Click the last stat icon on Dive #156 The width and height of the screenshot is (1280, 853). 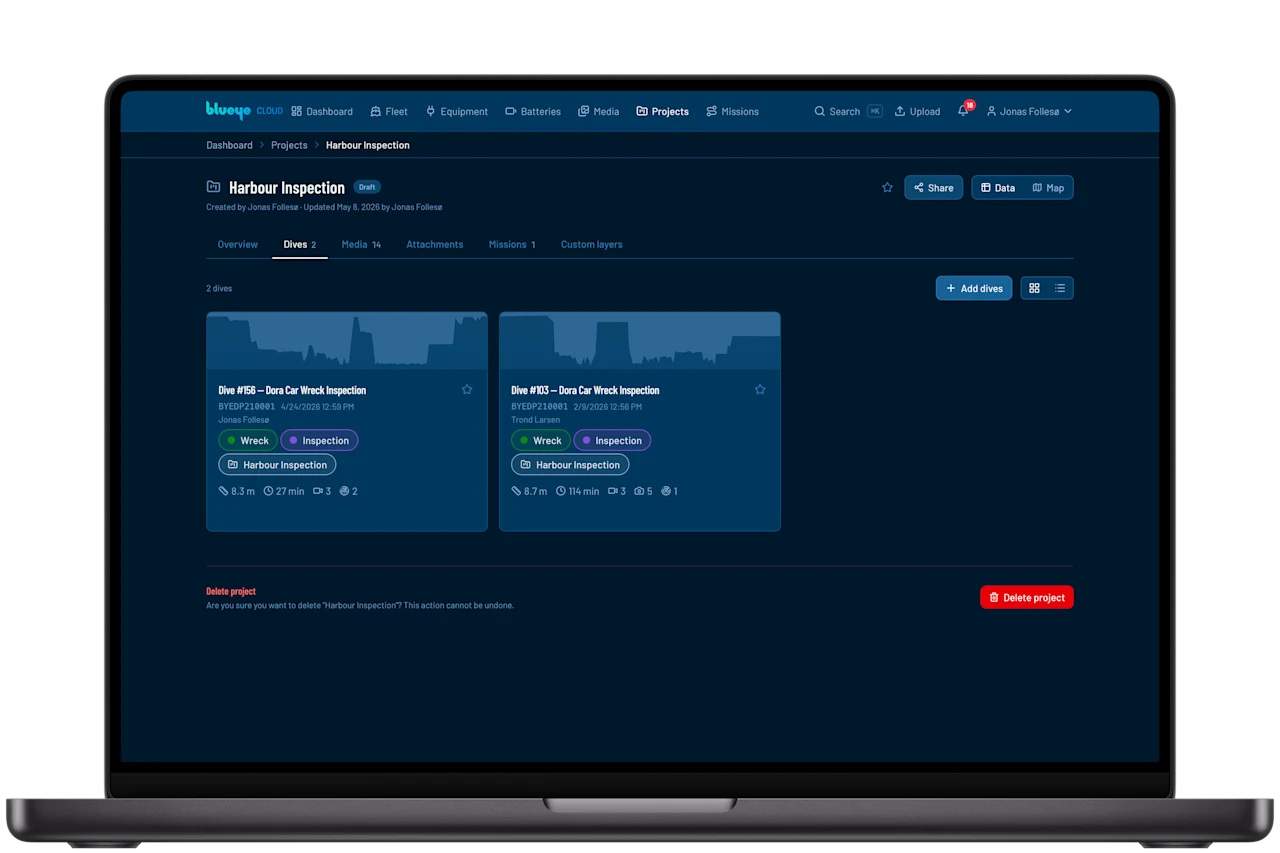344,491
